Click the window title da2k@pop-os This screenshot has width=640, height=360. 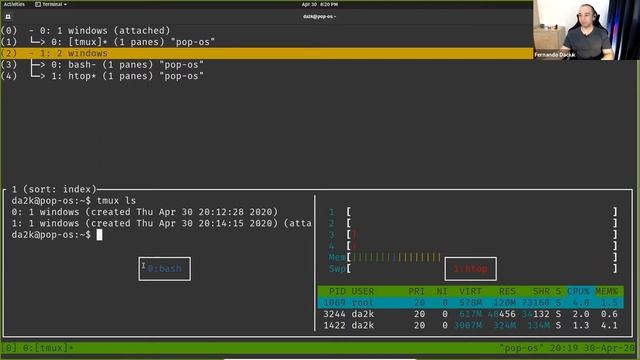click(x=320, y=17)
